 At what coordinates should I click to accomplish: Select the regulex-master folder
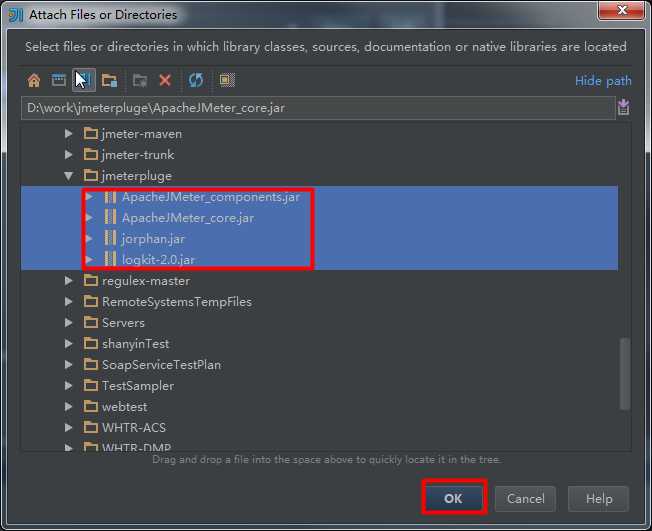pos(137,281)
